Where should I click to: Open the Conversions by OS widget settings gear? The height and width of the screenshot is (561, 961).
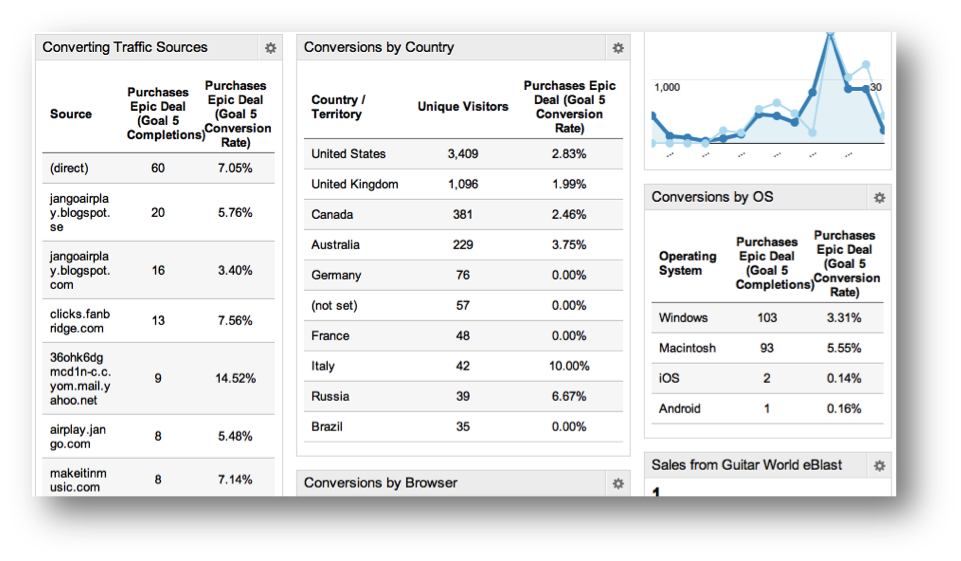pyautogui.click(x=879, y=198)
